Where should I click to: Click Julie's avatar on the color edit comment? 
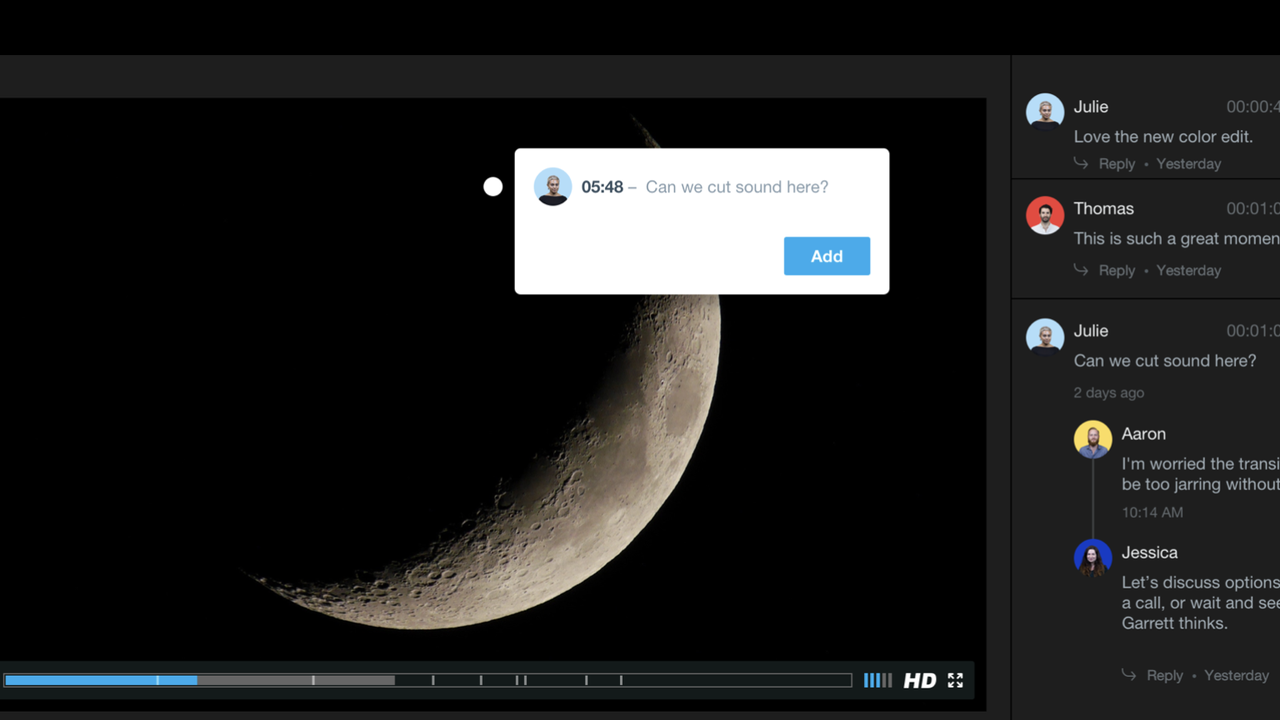click(1045, 112)
